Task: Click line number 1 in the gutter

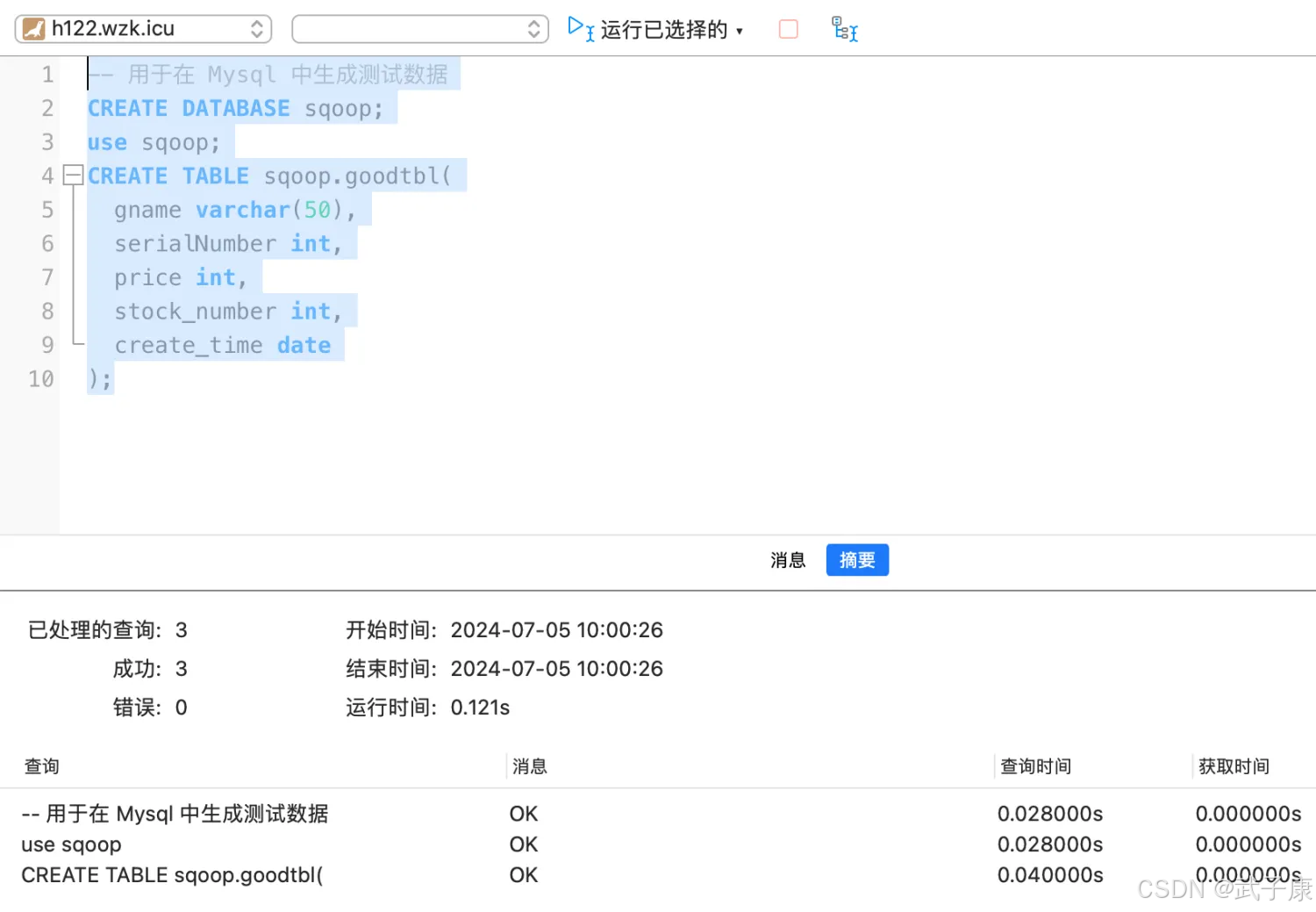Action: (x=47, y=75)
